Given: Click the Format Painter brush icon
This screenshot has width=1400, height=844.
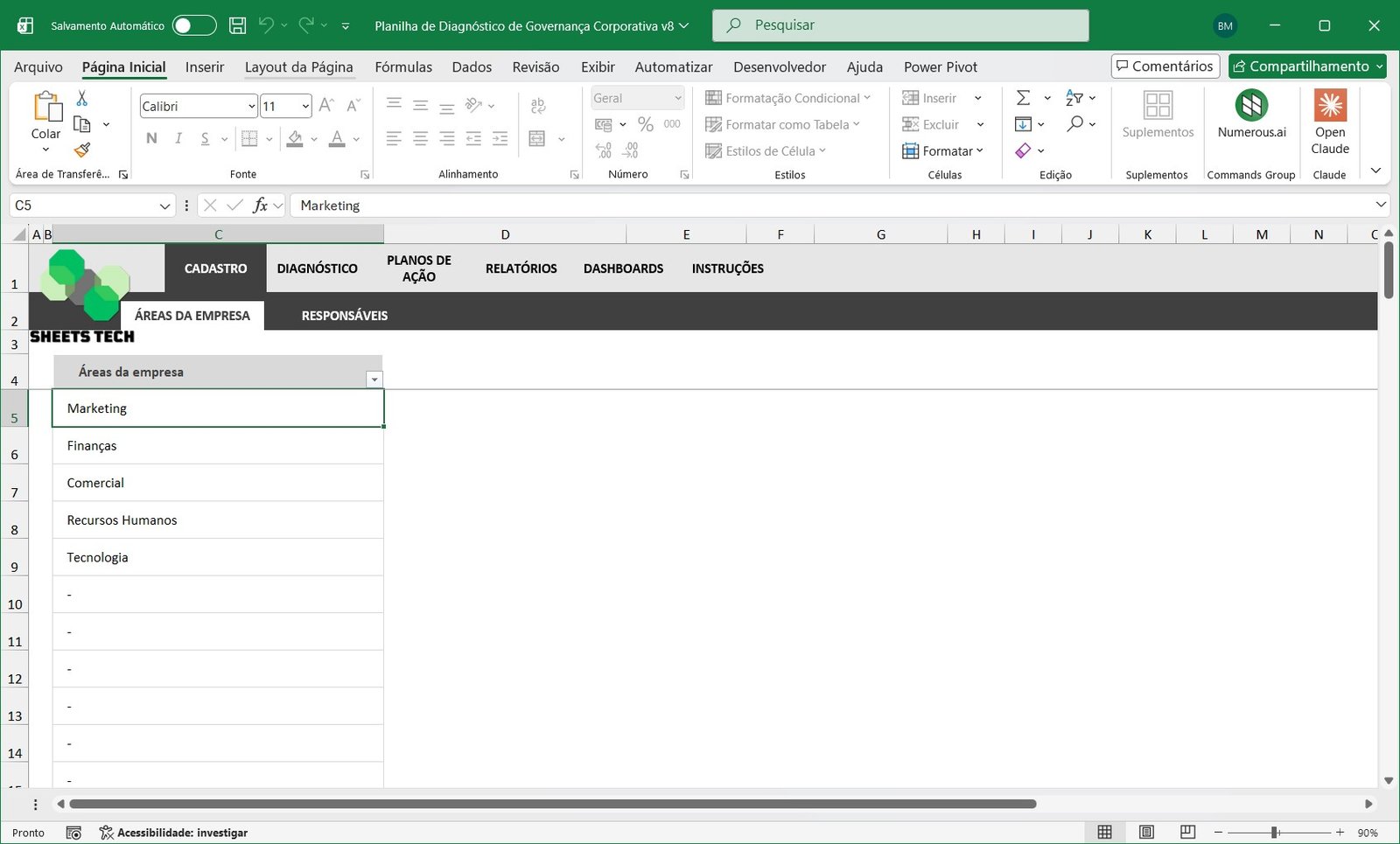Looking at the screenshot, I should click(x=82, y=150).
